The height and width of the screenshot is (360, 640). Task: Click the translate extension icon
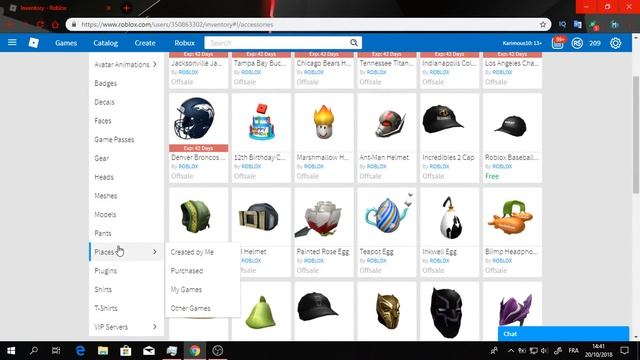tap(577, 24)
